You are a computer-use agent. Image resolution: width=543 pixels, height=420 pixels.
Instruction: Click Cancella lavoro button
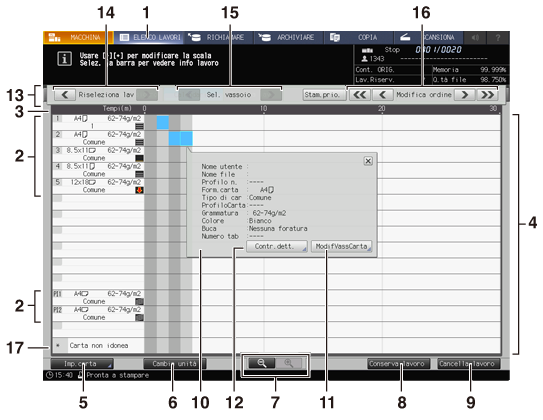coord(469,364)
